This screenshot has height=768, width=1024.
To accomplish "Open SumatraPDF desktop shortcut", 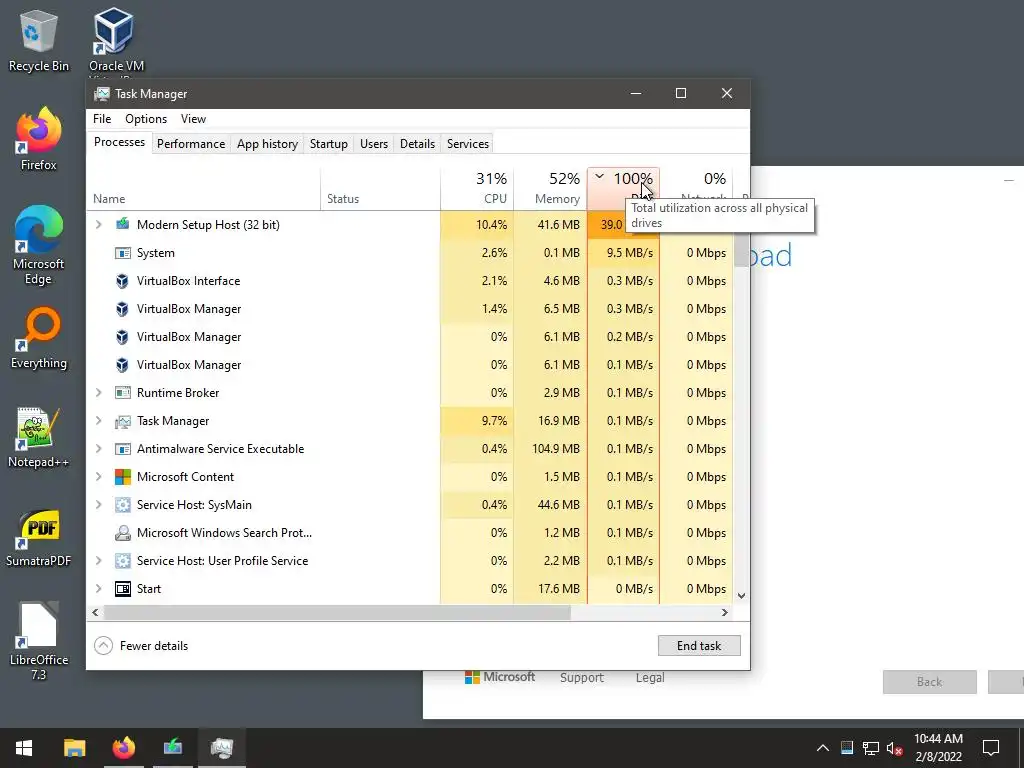I will click(38, 538).
